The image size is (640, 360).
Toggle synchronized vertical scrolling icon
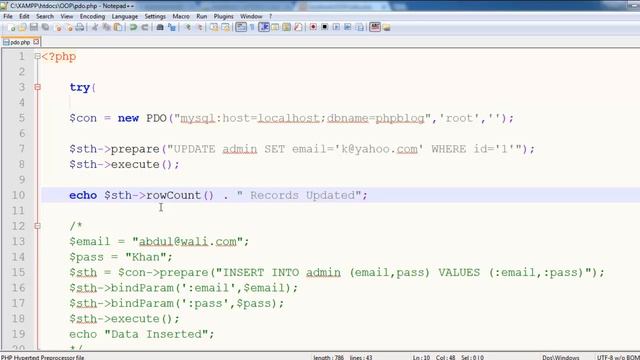pos(214,27)
